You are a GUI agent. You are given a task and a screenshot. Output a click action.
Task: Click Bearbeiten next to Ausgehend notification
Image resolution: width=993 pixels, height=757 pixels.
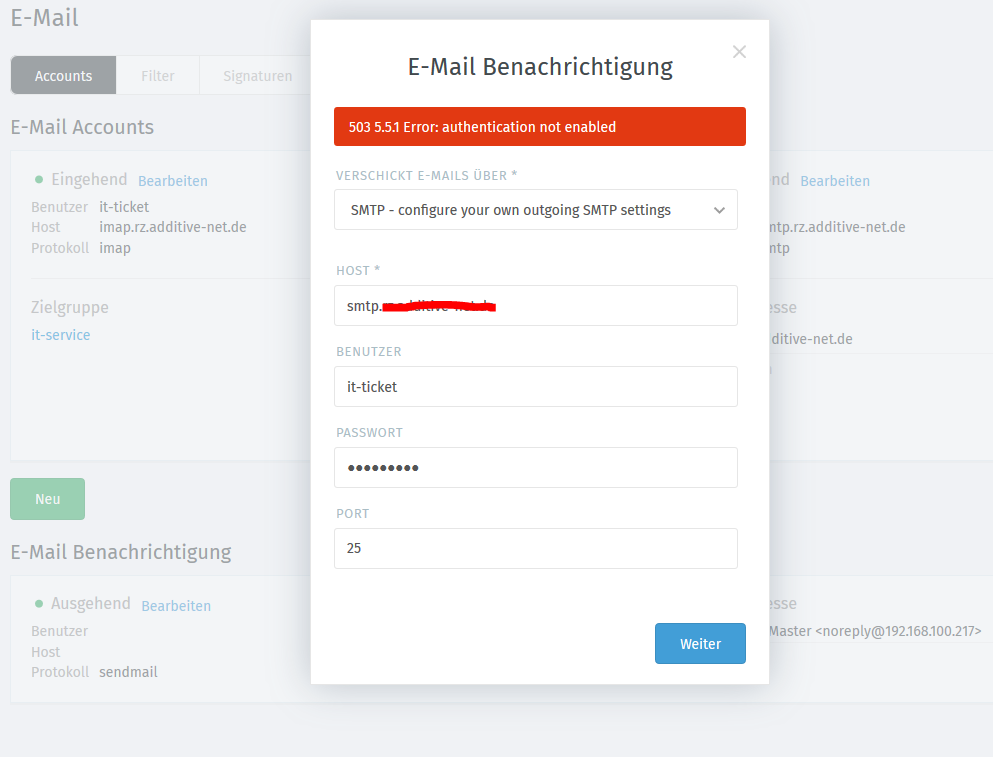coord(176,606)
